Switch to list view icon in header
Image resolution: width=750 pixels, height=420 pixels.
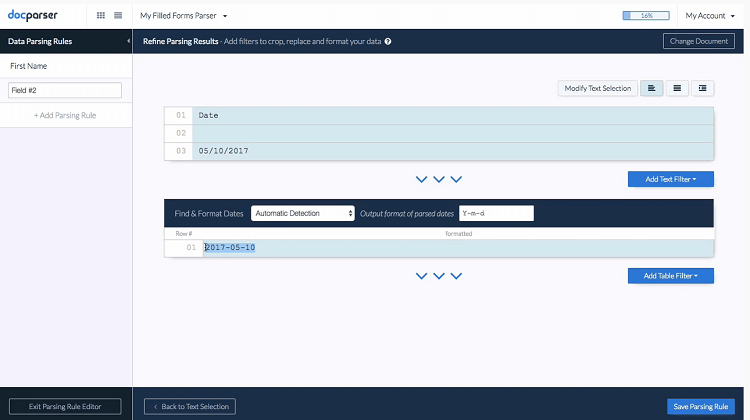pos(118,15)
